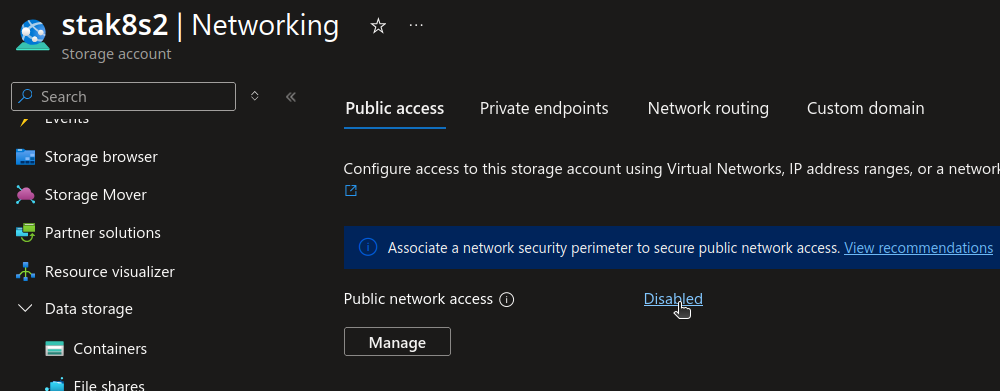Click the network security perimeter banner text
The width and height of the screenshot is (1000, 391).
614,247
